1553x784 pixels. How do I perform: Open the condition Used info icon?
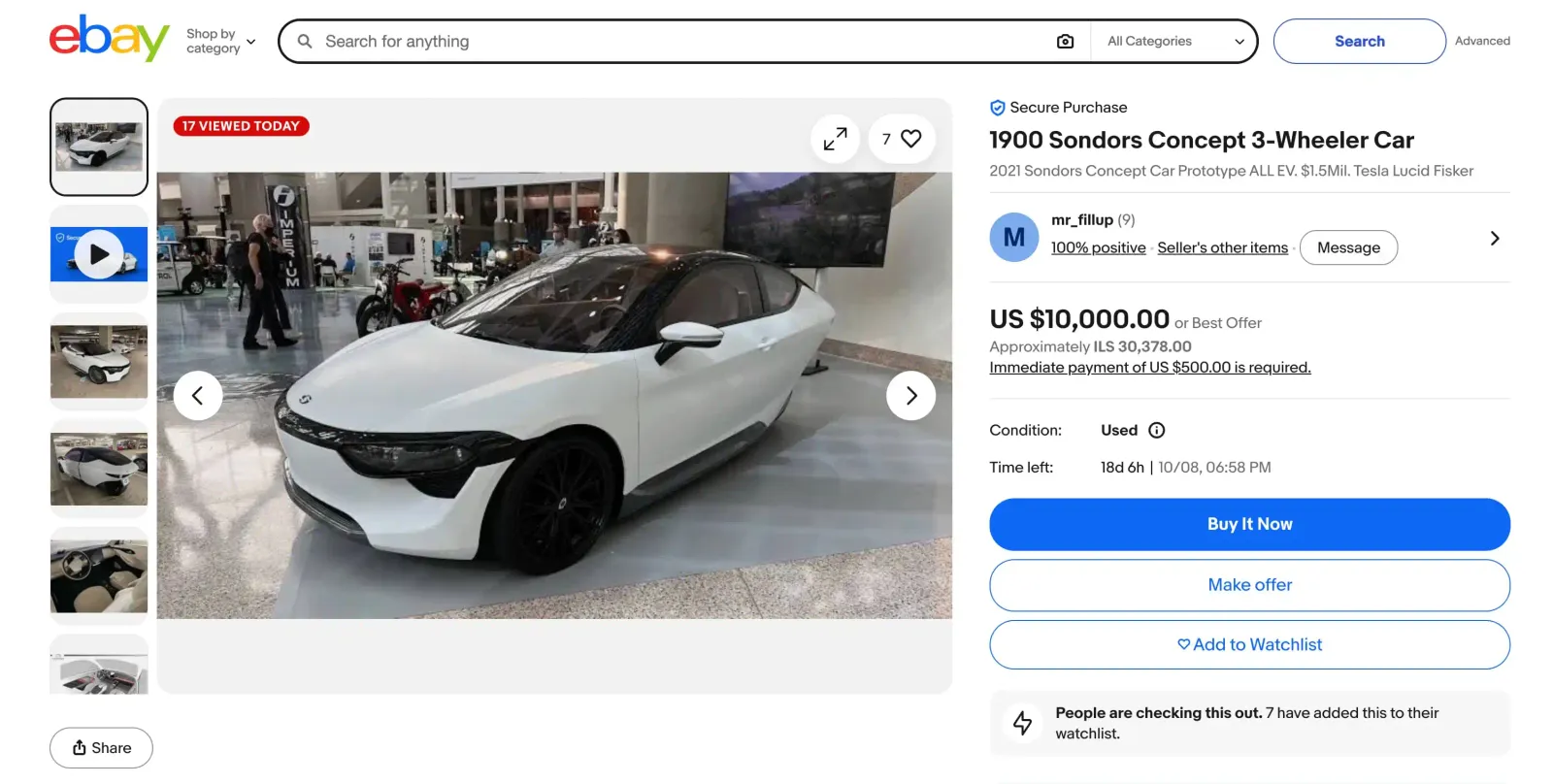tap(1157, 430)
